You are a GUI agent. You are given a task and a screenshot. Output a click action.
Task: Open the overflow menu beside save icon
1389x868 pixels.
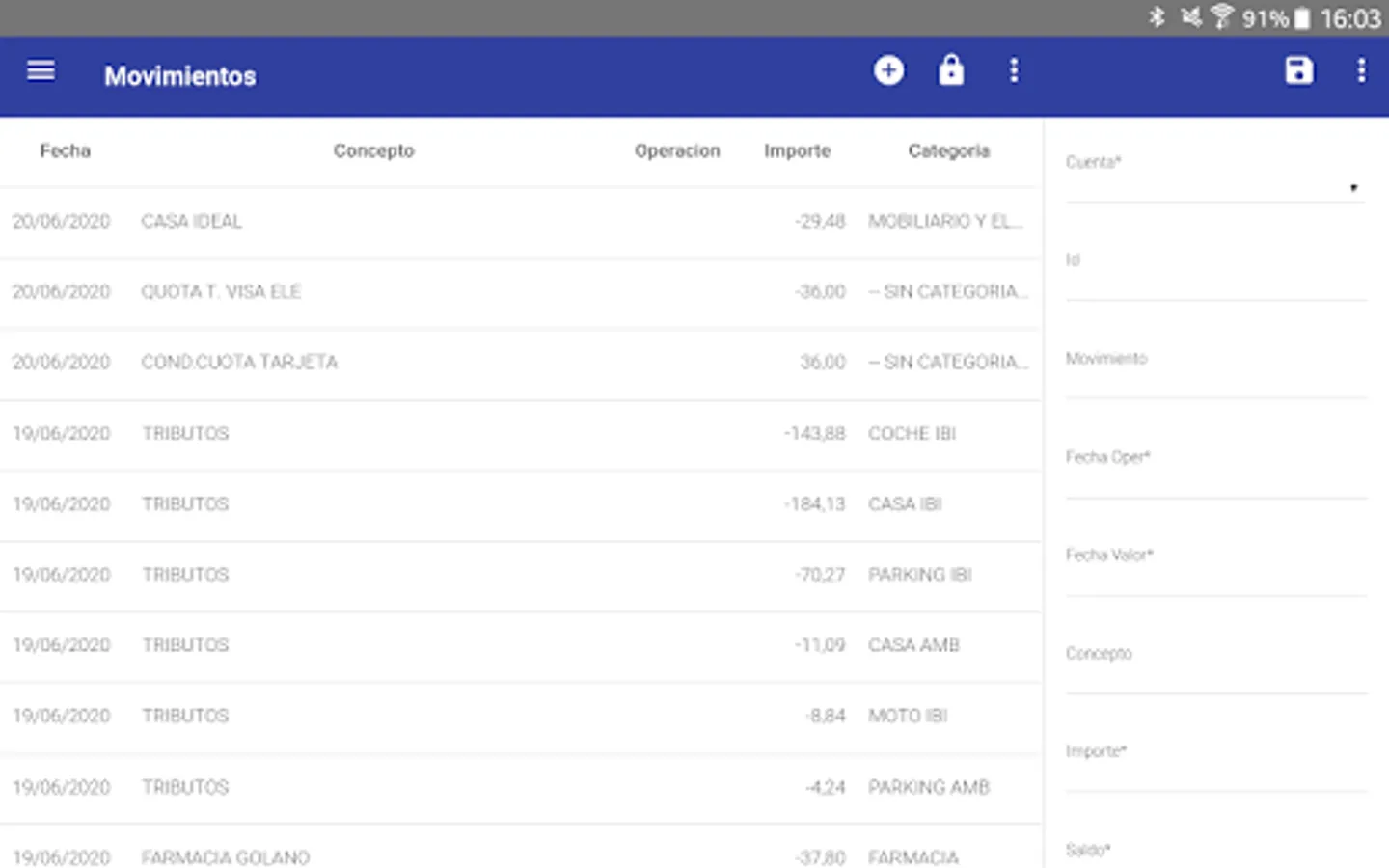tap(1361, 70)
